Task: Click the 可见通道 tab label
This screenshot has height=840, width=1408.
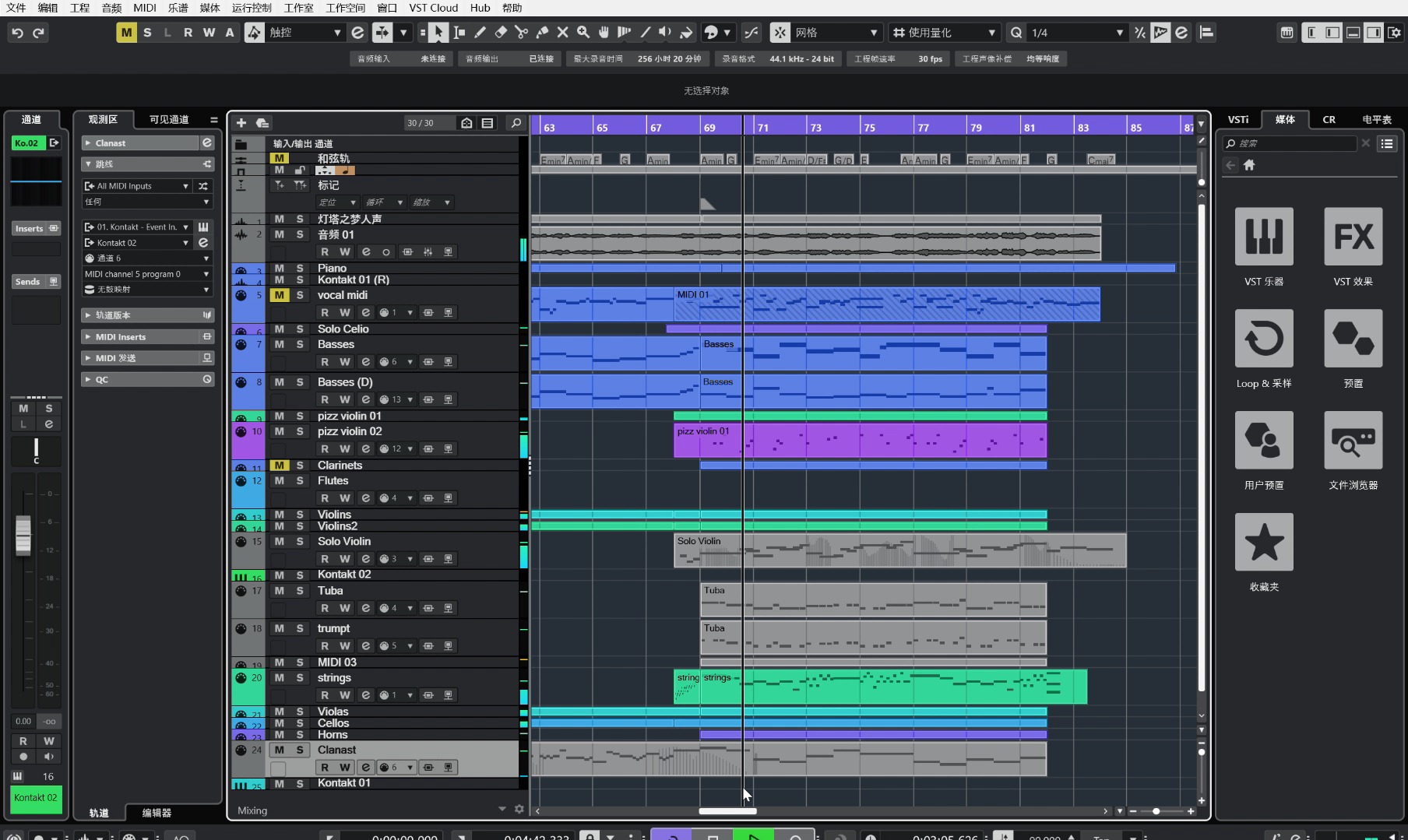Action: (169, 120)
